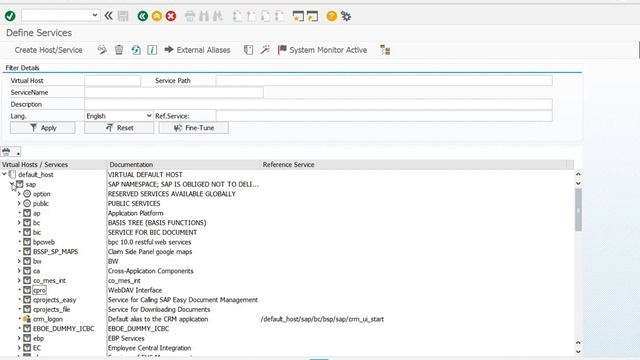Expand the bc node
This screenshot has width=640, height=360.
coord(19,222)
